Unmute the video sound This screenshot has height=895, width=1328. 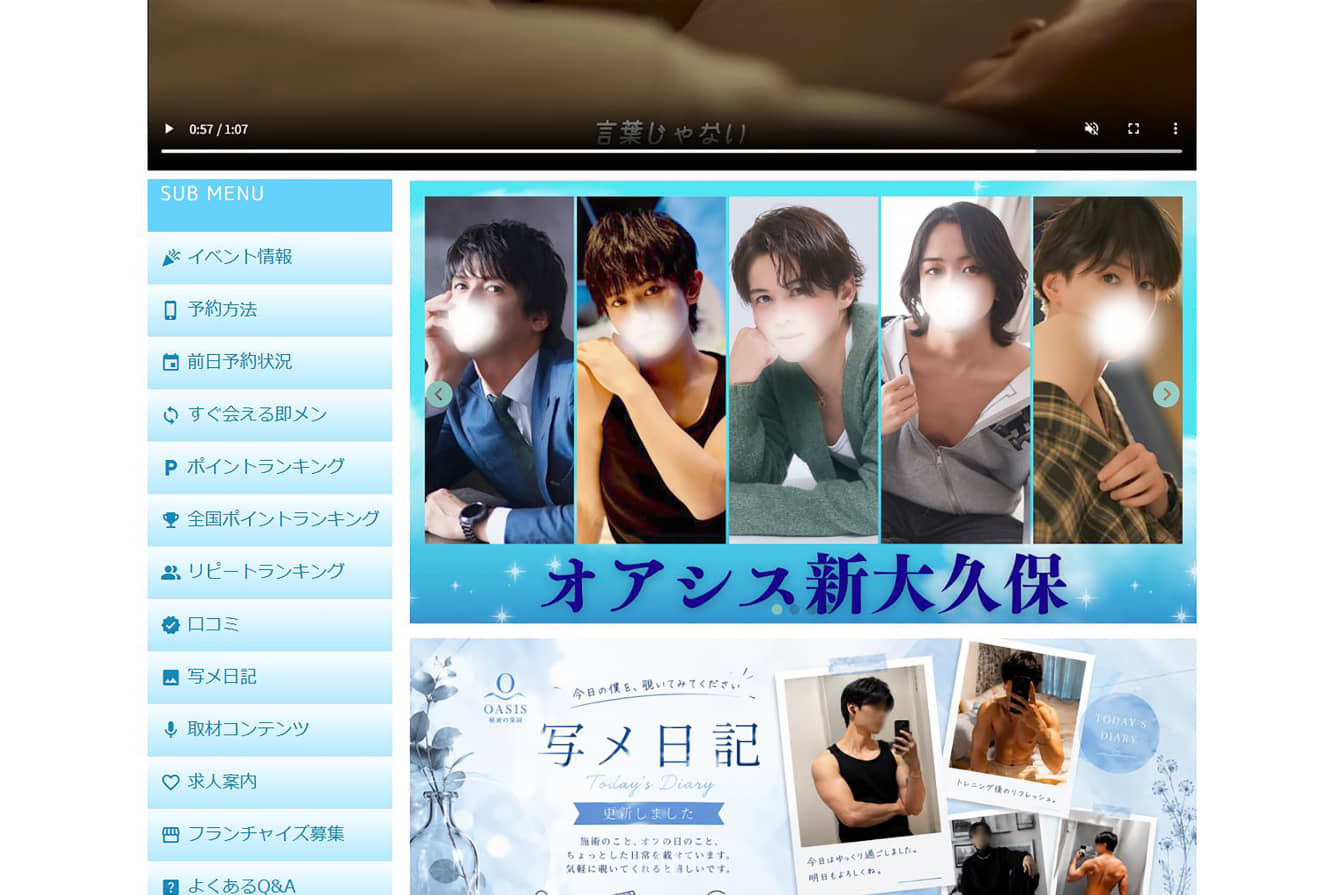click(x=1092, y=129)
